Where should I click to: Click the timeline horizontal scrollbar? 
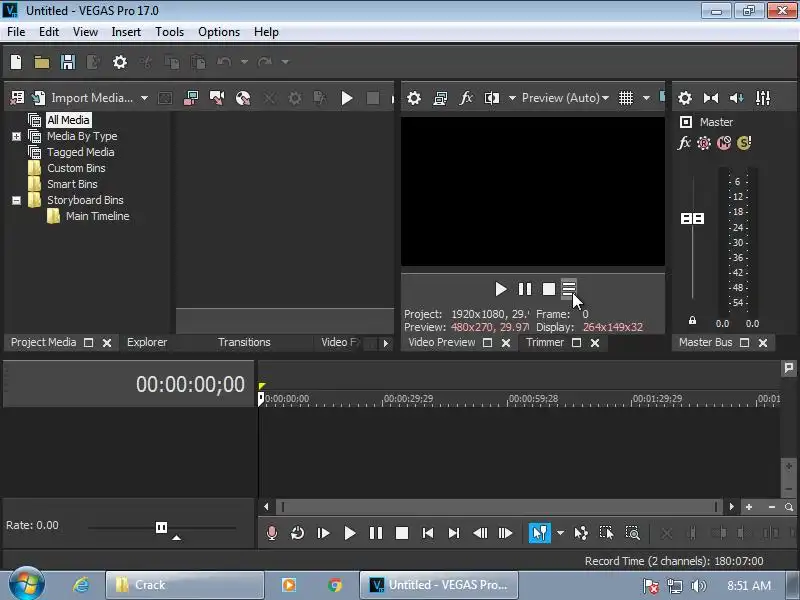tap(498, 507)
